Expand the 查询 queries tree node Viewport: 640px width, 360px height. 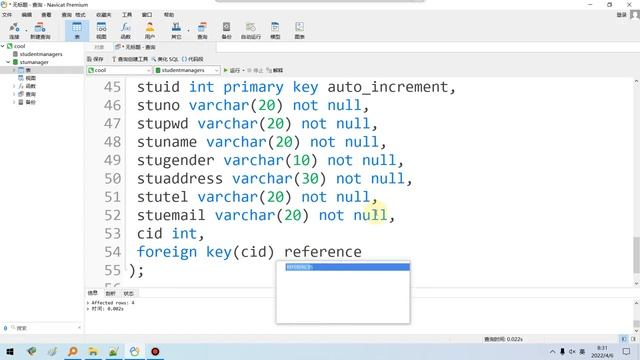(x=14, y=94)
